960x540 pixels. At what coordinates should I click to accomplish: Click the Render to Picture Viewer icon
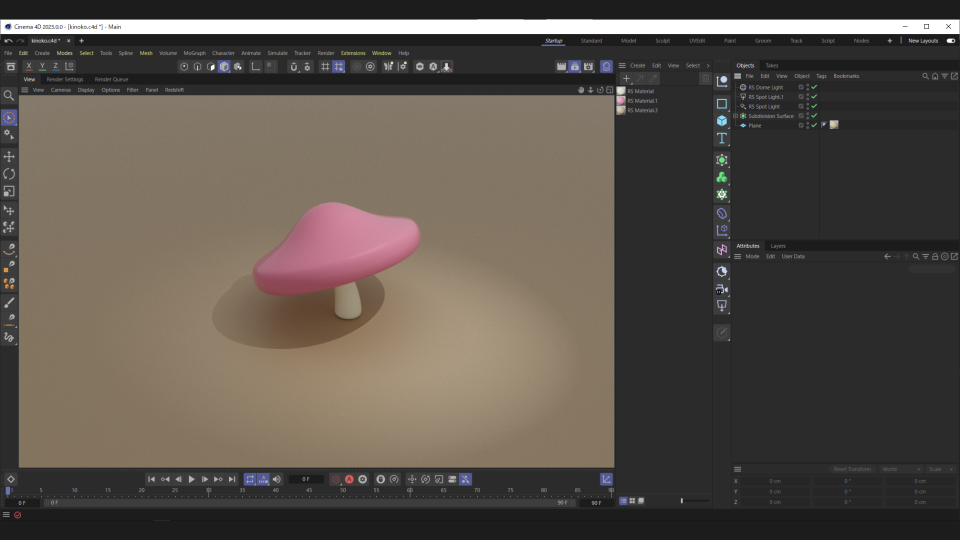point(575,66)
